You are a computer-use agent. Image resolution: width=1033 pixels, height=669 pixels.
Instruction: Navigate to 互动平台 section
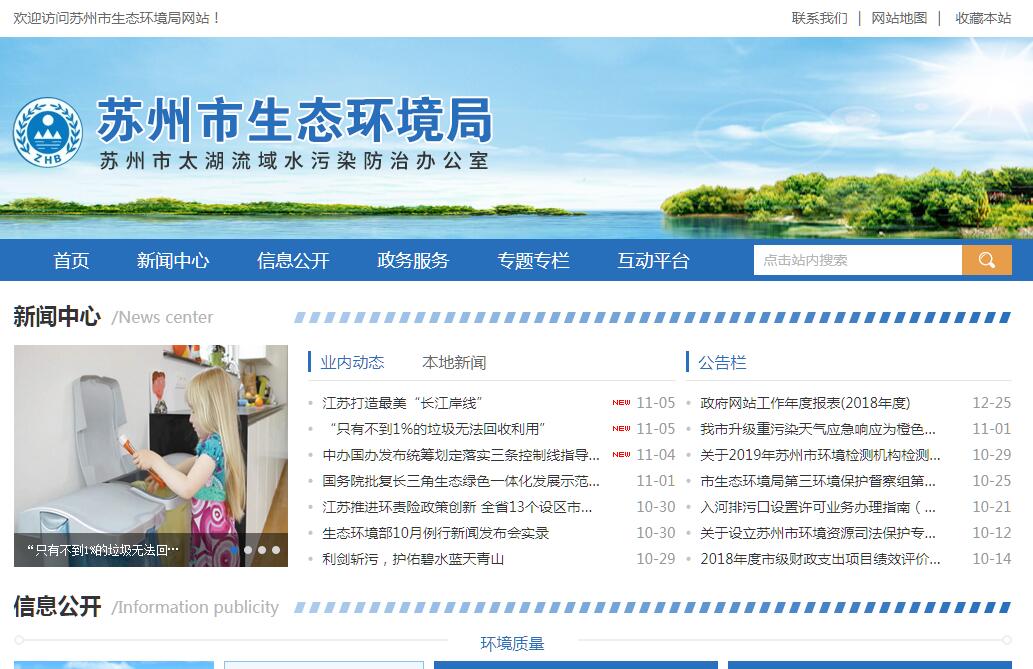(653, 261)
